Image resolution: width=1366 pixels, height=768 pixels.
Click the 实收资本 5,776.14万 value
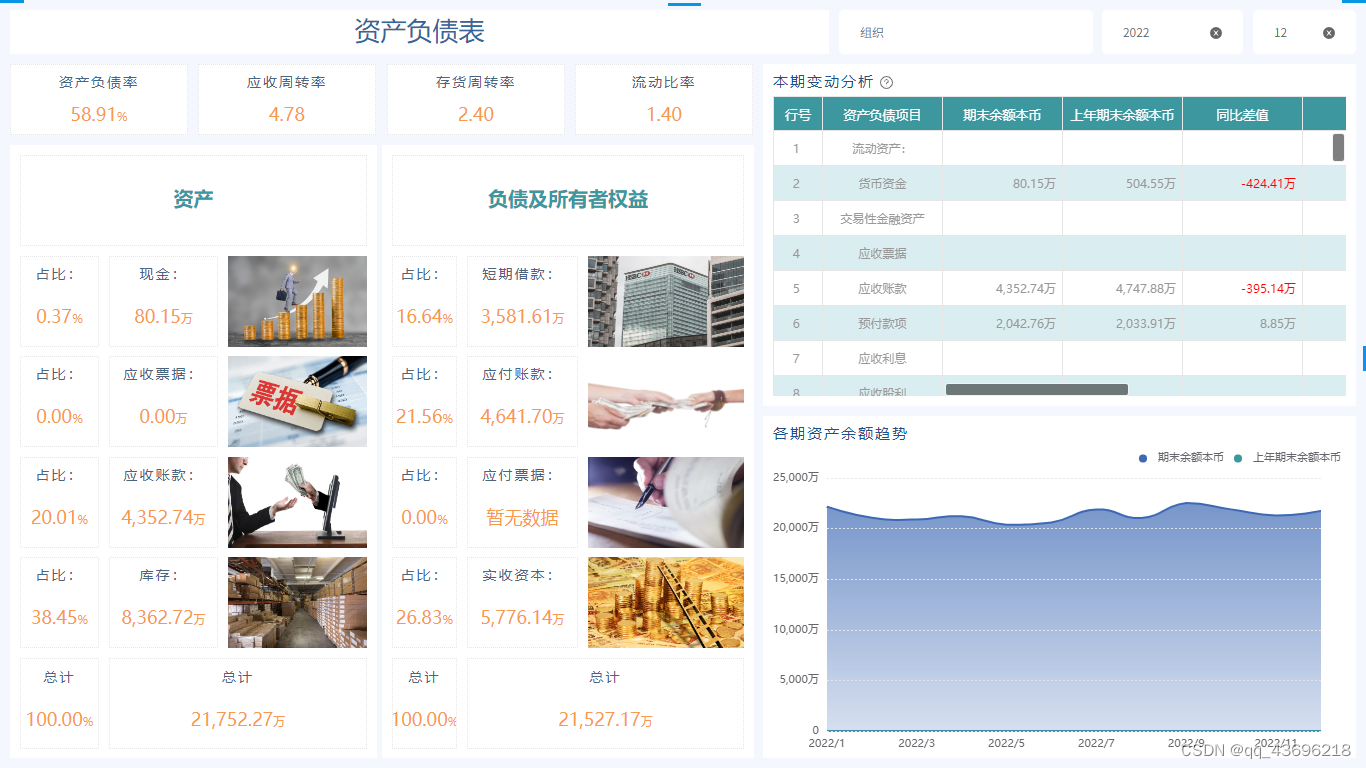click(x=522, y=618)
